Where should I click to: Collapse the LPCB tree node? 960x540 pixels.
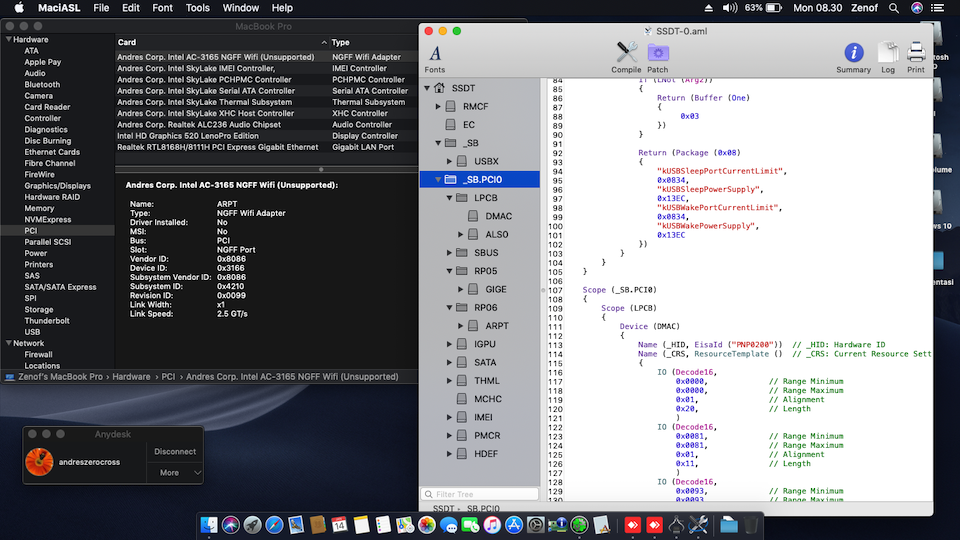[450, 198]
